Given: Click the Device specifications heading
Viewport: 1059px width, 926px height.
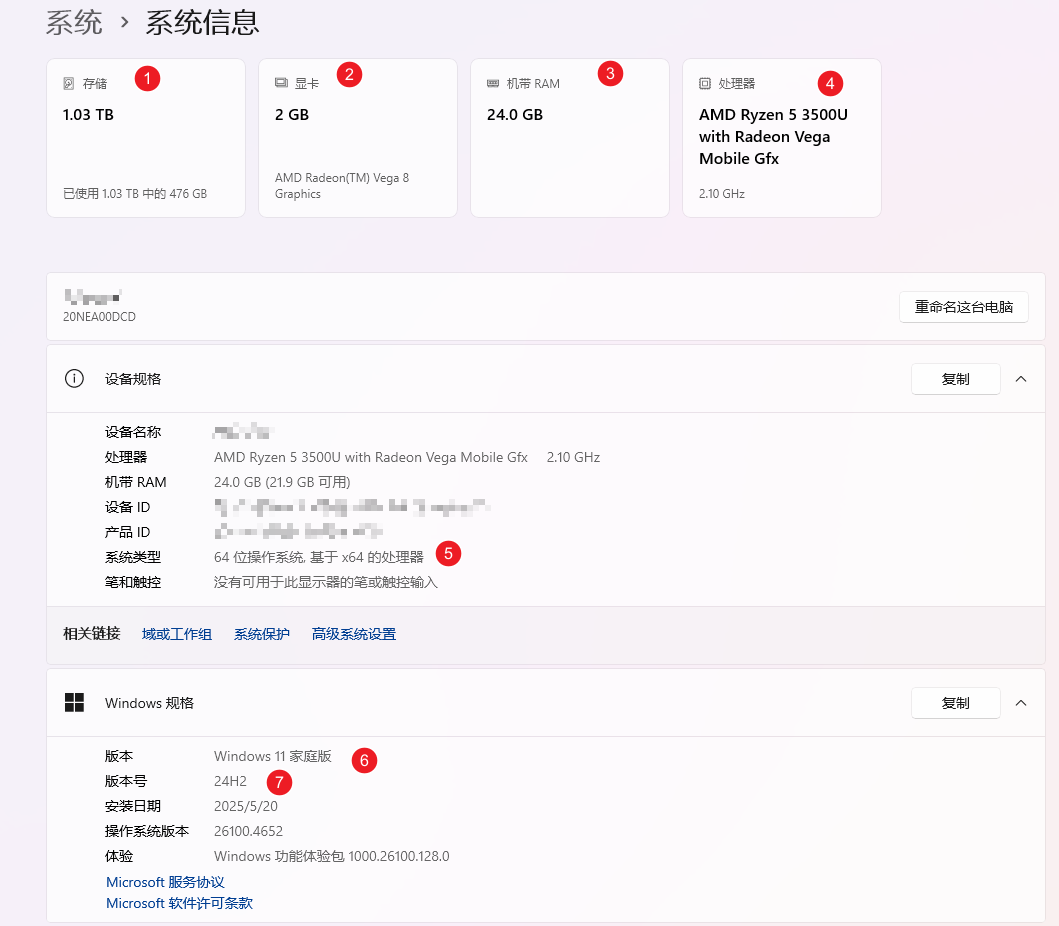Looking at the screenshot, I should click(x=133, y=379).
